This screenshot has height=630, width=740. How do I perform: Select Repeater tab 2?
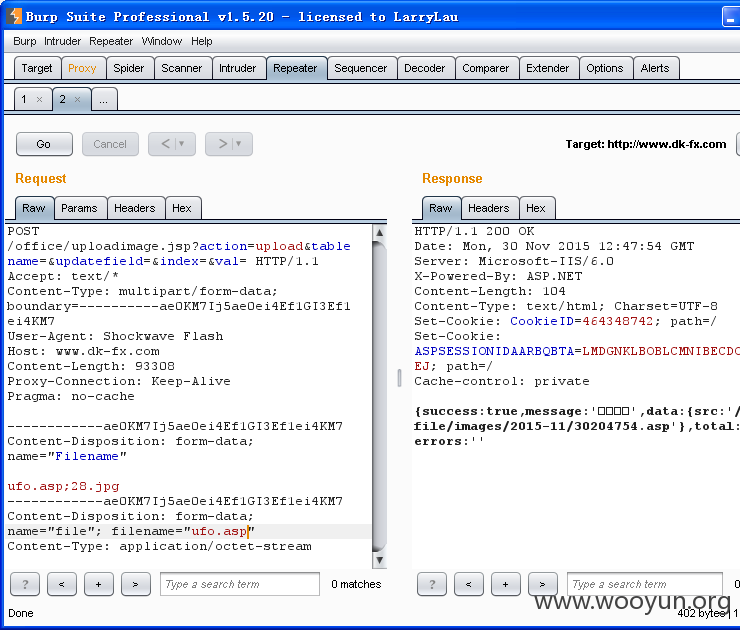[x=62, y=99]
